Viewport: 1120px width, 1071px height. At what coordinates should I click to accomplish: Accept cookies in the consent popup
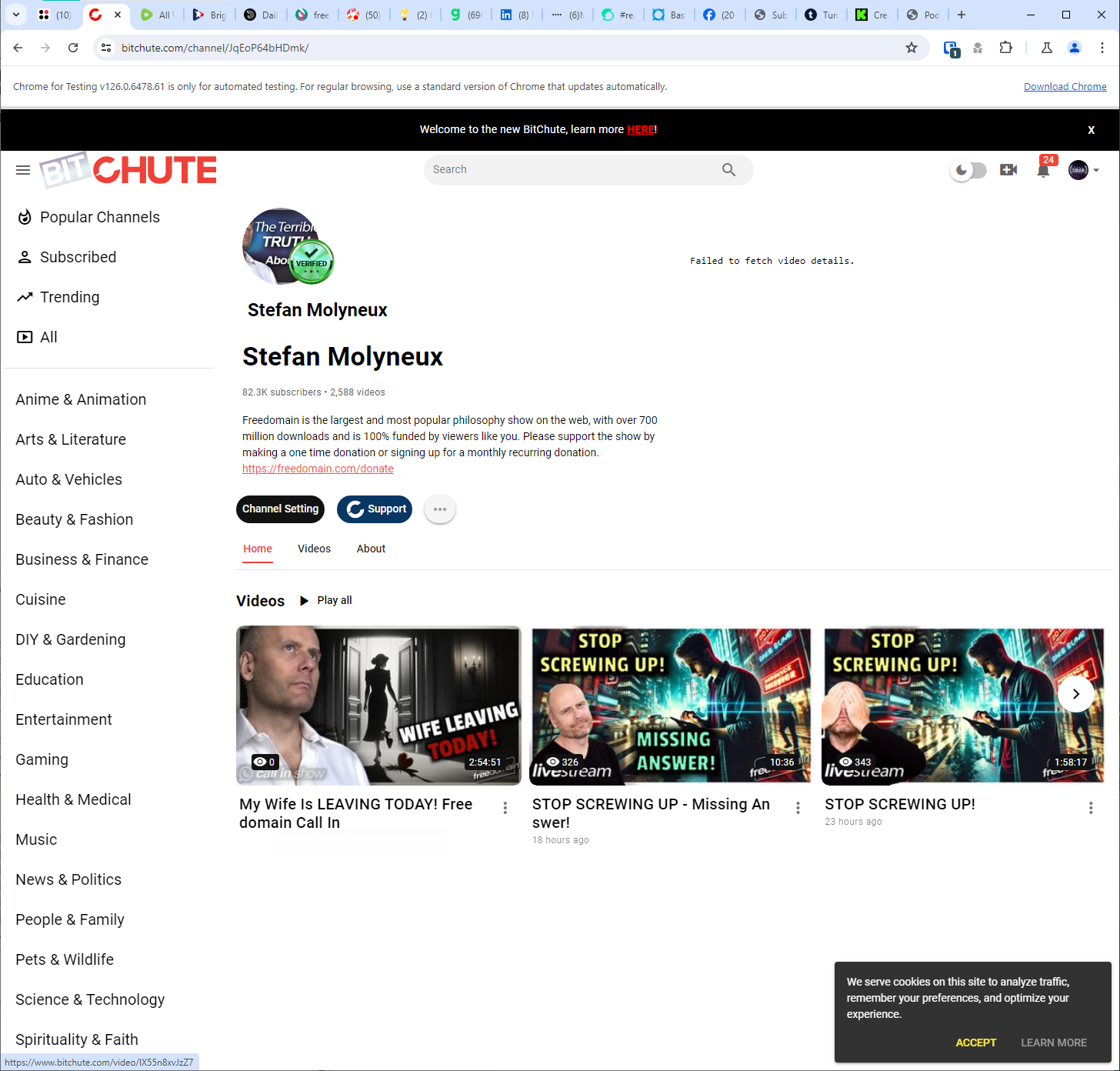tap(975, 1043)
